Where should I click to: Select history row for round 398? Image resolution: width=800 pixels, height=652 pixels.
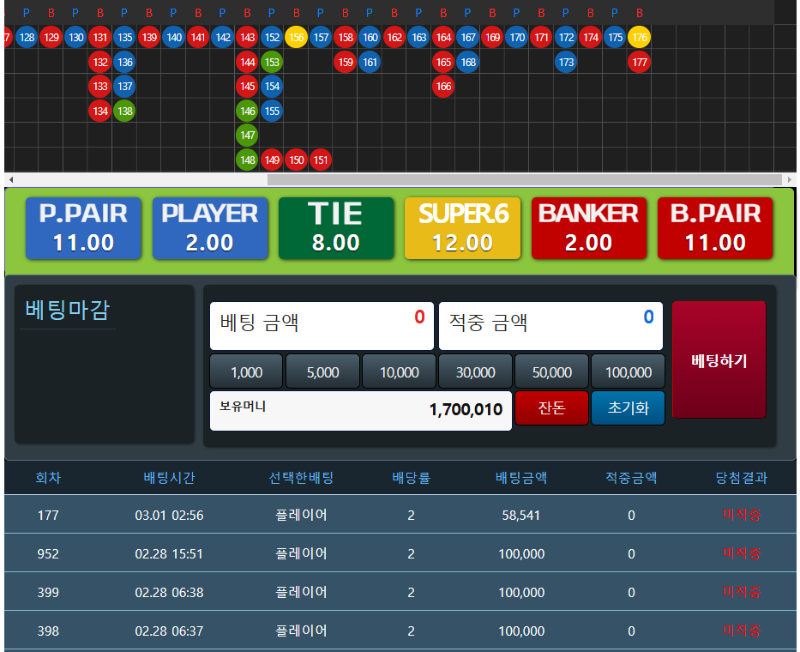pos(400,631)
